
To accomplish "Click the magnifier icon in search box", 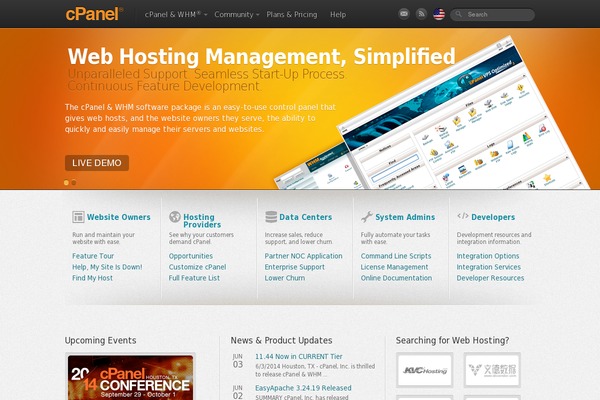I will 458,15.
